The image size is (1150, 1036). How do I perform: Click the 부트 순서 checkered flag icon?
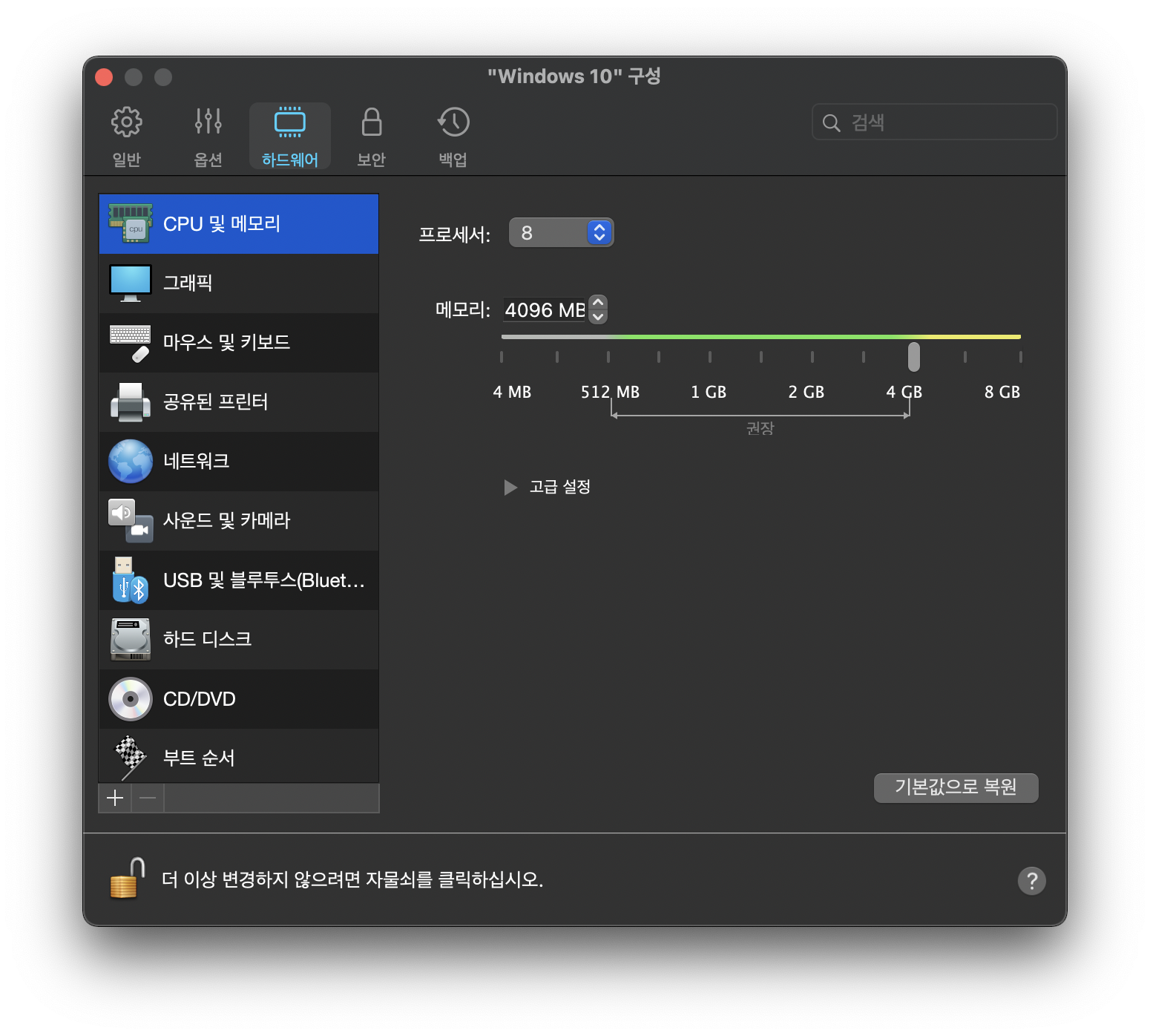[x=131, y=758]
